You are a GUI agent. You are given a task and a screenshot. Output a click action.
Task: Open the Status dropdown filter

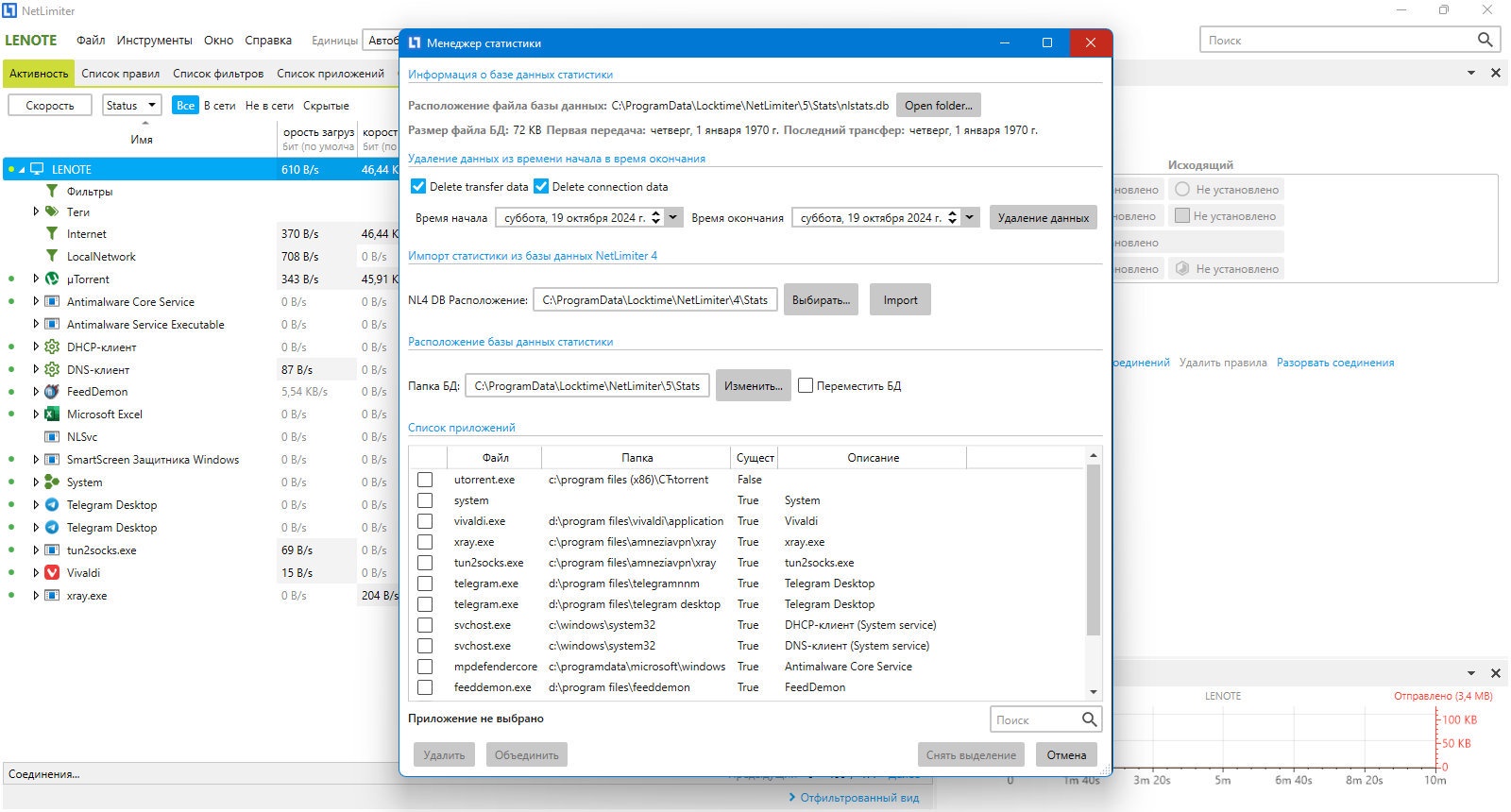132,105
